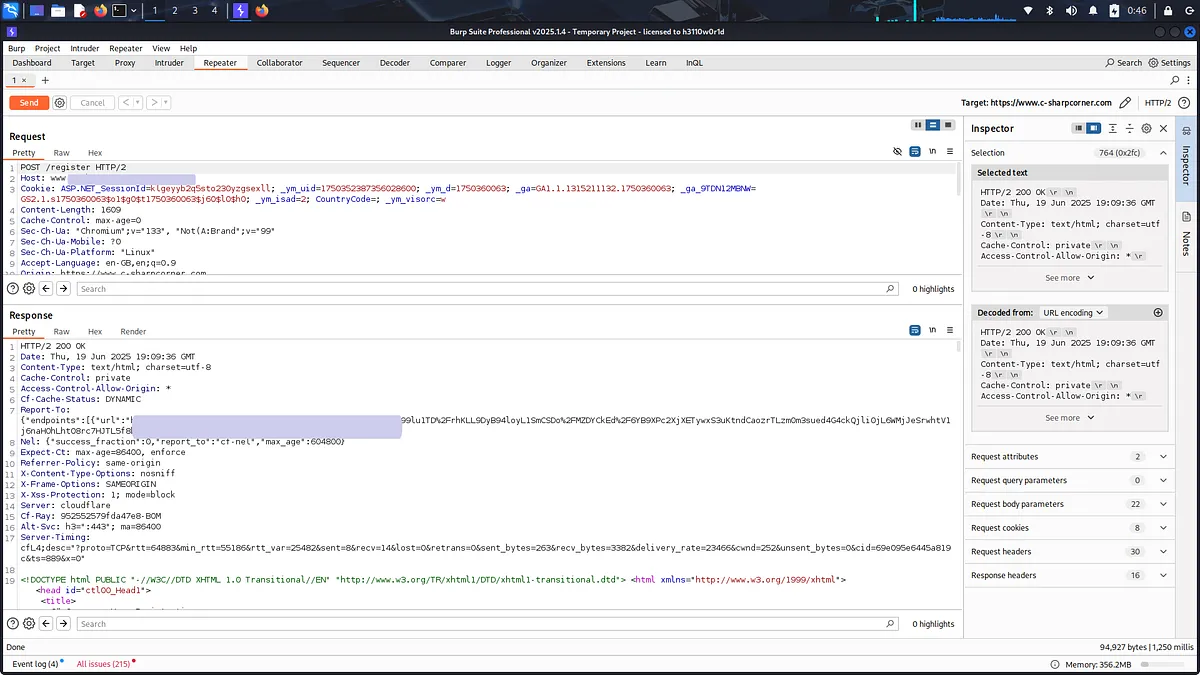This screenshot has width=1200, height=675.
Task: Go to next match in Request search
Action: [63, 288]
